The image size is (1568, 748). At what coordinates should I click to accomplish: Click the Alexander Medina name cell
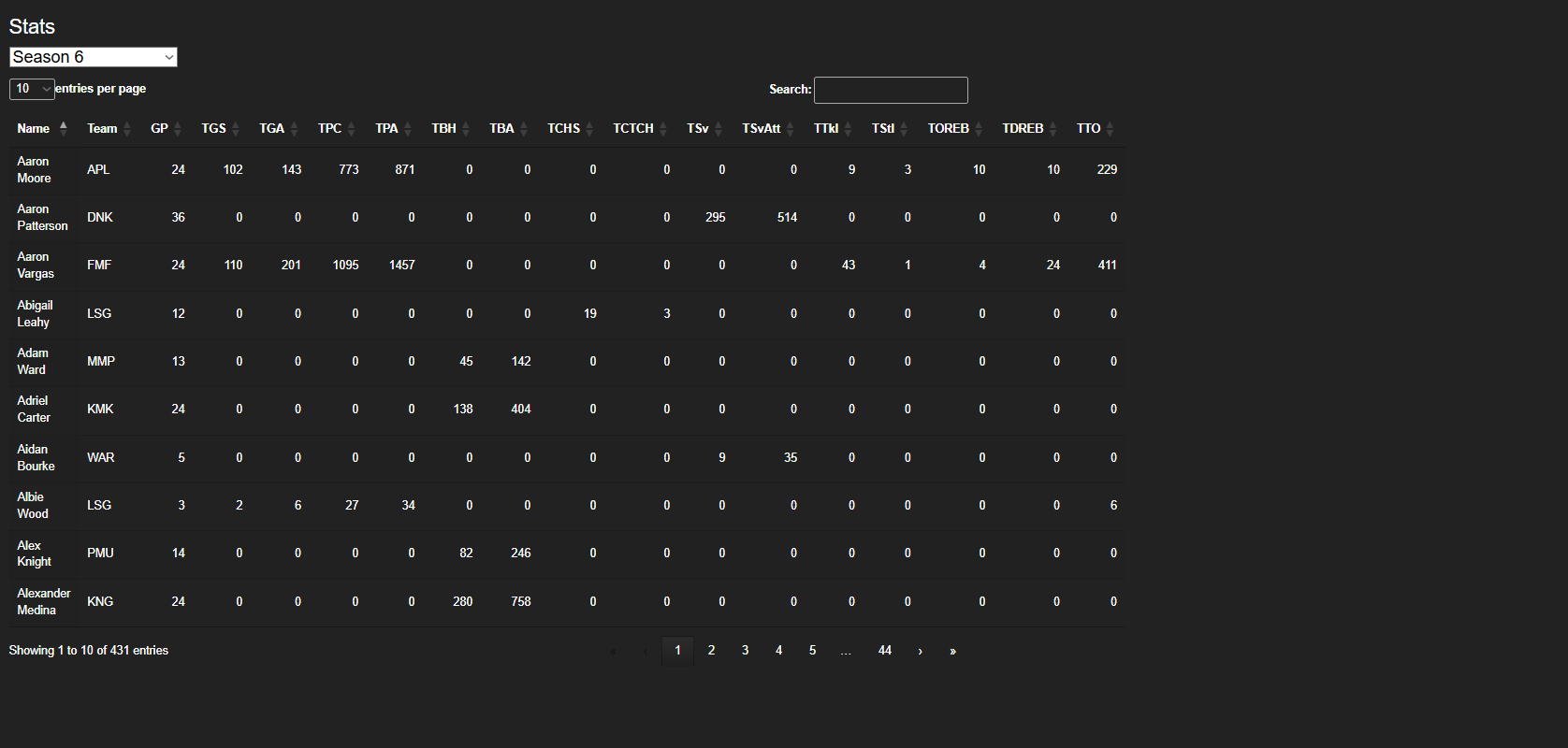point(43,601)
